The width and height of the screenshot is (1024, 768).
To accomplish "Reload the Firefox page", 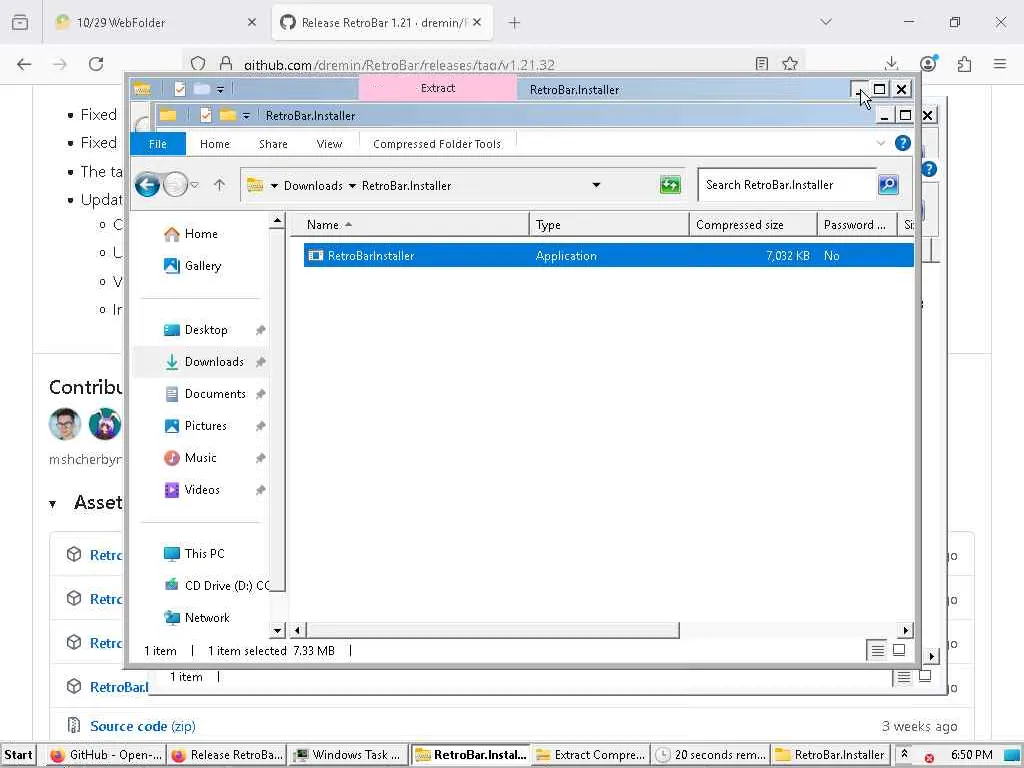I will pos(96,64).
